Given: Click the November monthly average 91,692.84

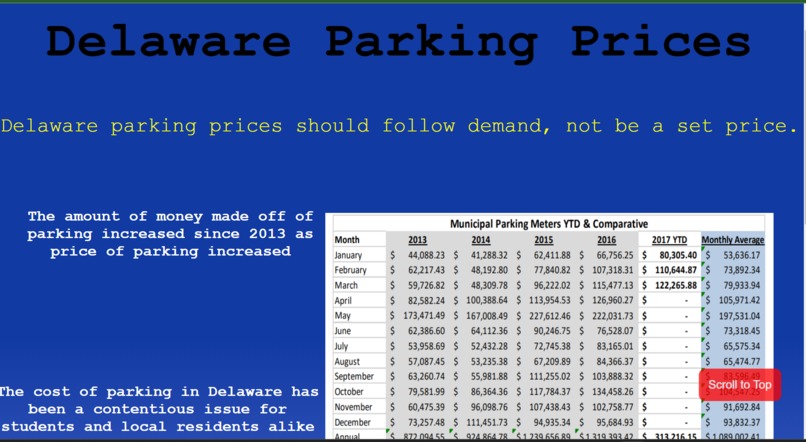Looking at the screenshot, I should (741, 407).
